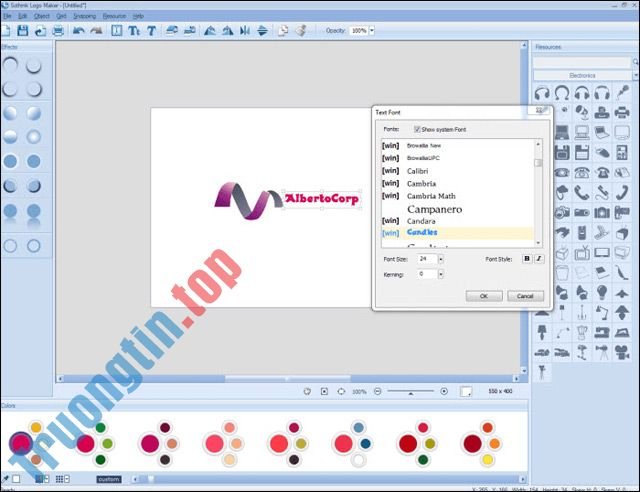Select the AlbertoCorp text on canvas
The height and width of the screenshot is (492, 640).
point(322,199)
